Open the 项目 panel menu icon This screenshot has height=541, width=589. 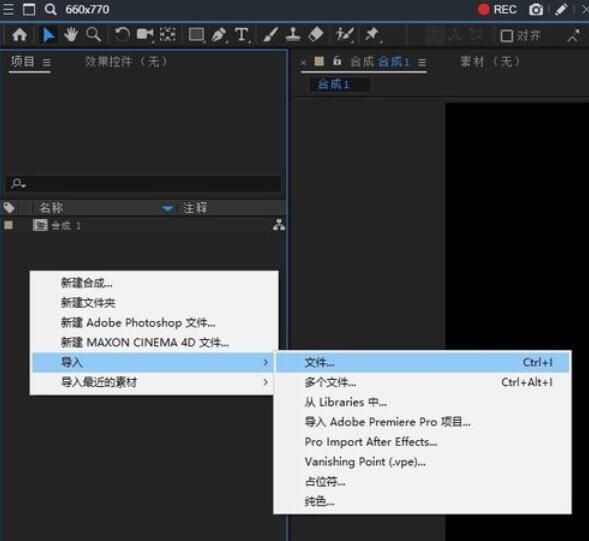click(x=47, y=62)
